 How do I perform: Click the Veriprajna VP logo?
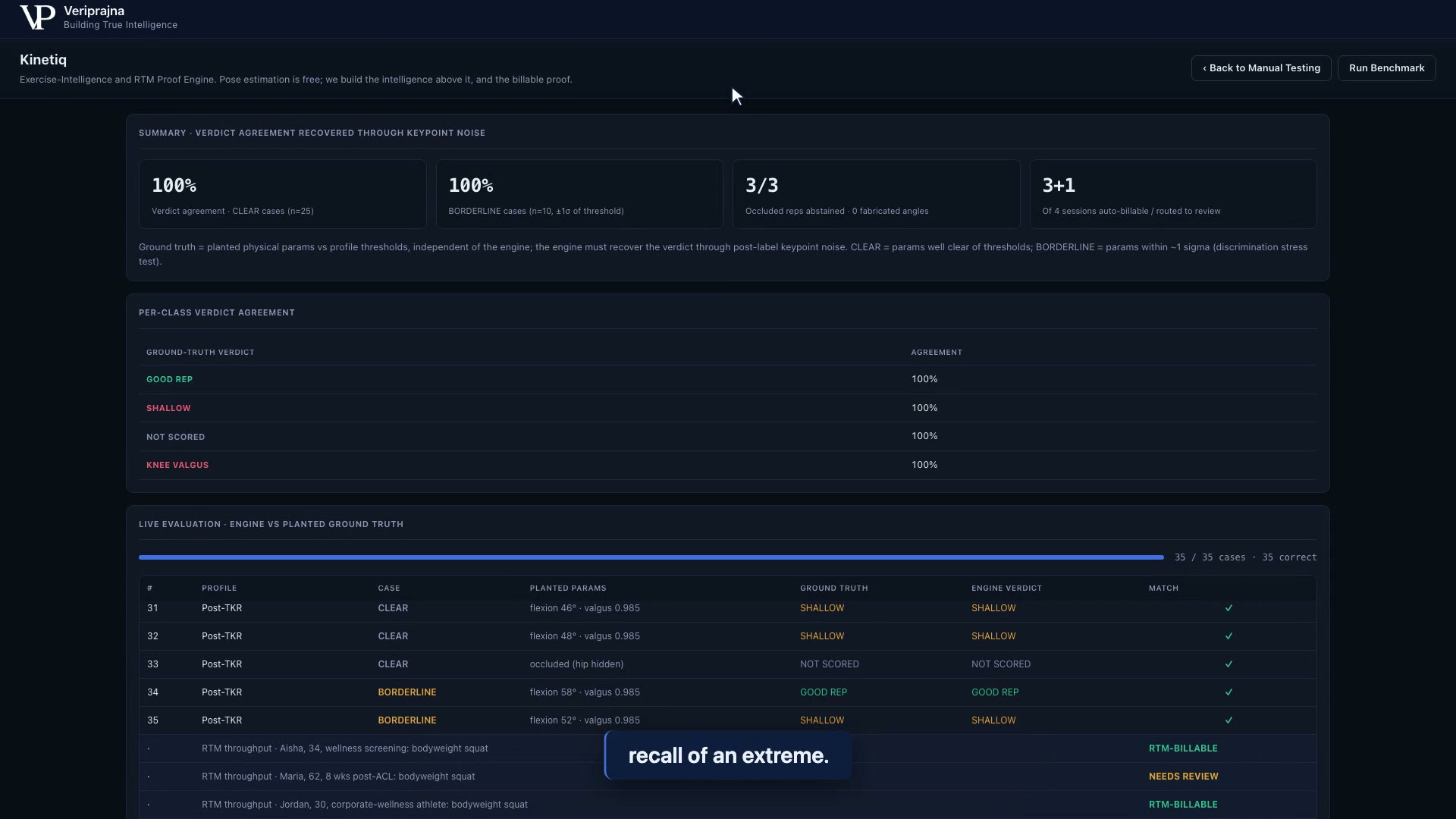tap(37, 17)
